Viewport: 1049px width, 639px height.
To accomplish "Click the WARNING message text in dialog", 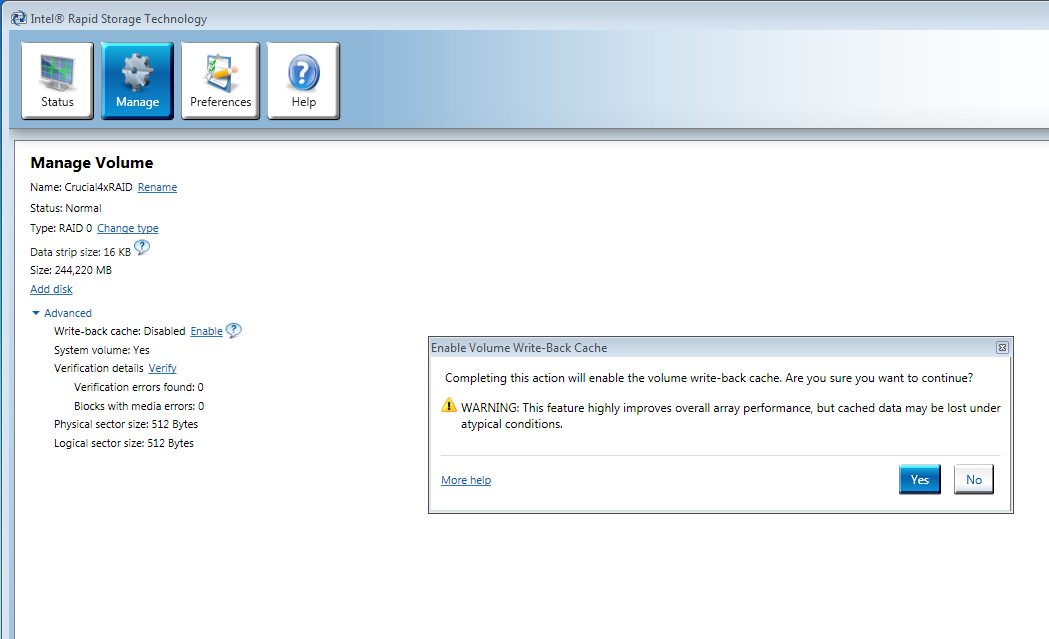I will 731,416.
